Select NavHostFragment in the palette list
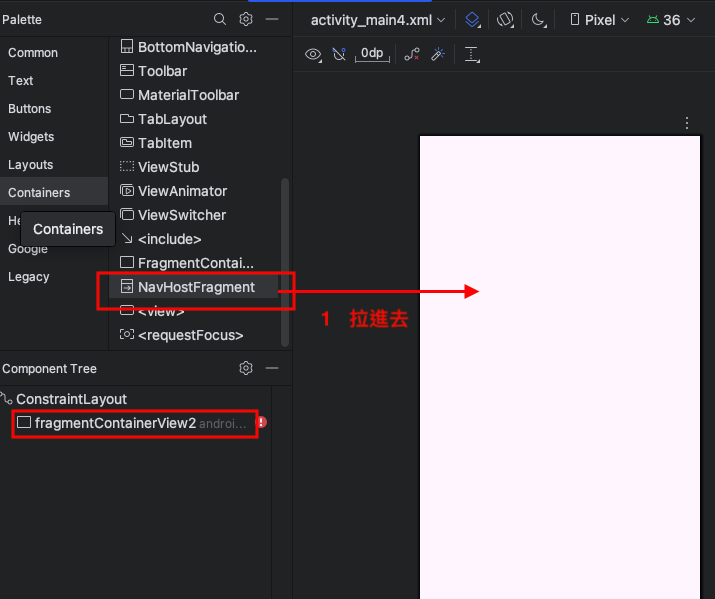The image size is (715, 599). coord(196,287)
